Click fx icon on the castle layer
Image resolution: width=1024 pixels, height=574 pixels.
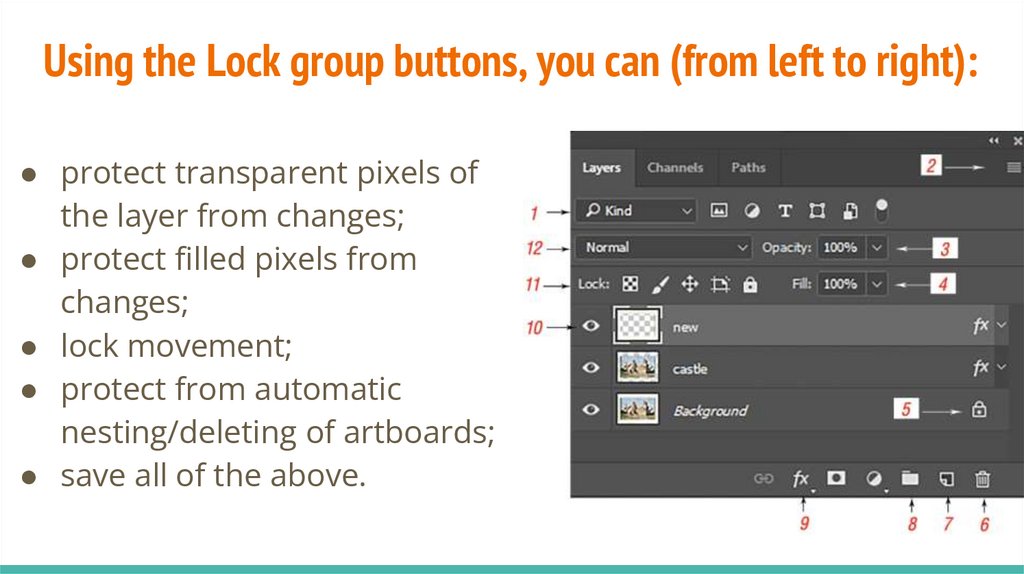[x=980, y=368]
